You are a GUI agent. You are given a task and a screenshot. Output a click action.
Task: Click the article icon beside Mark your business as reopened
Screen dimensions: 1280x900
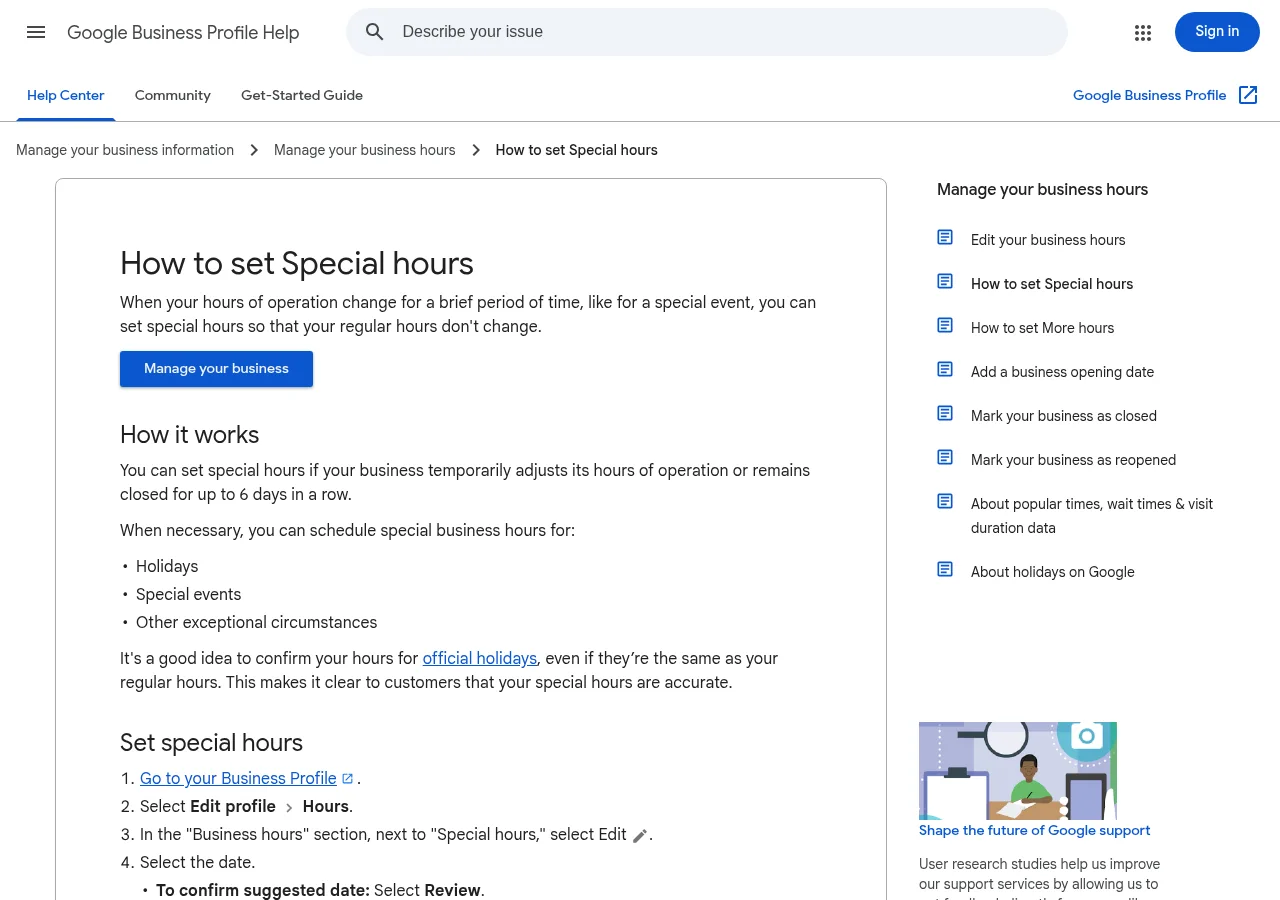click(945, 457)
